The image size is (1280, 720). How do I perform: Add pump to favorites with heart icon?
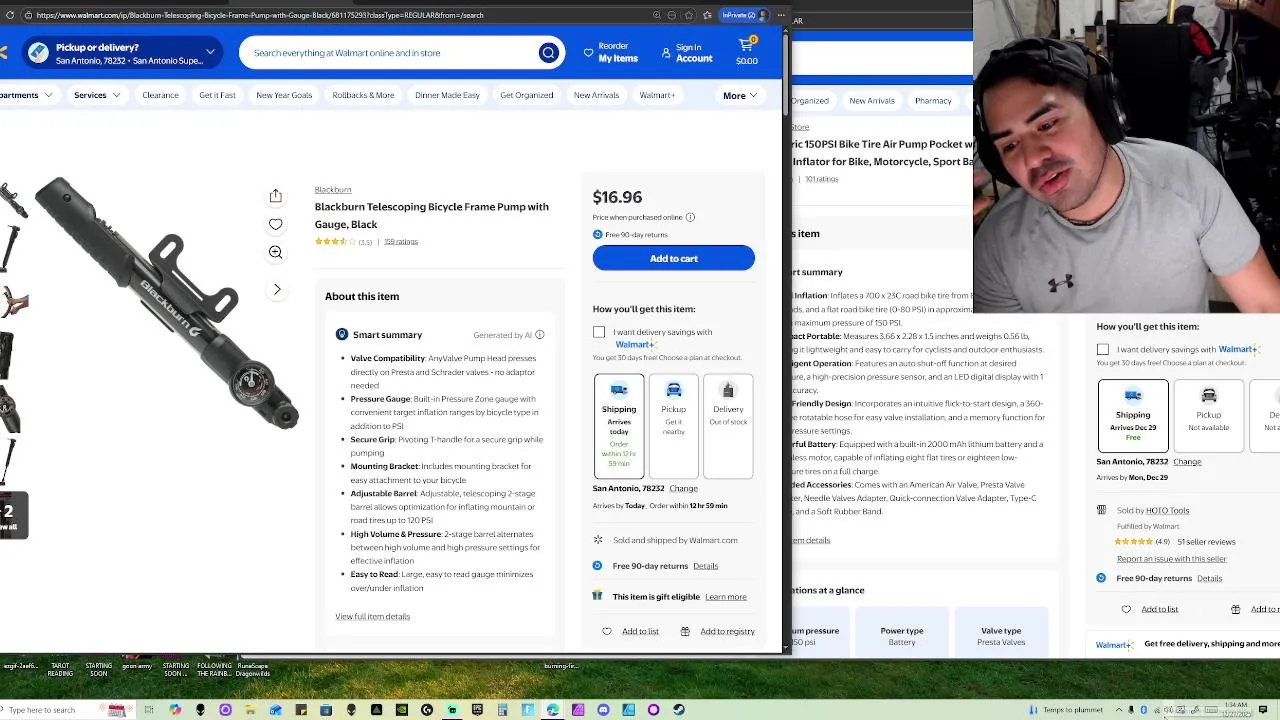coord(276,224)
